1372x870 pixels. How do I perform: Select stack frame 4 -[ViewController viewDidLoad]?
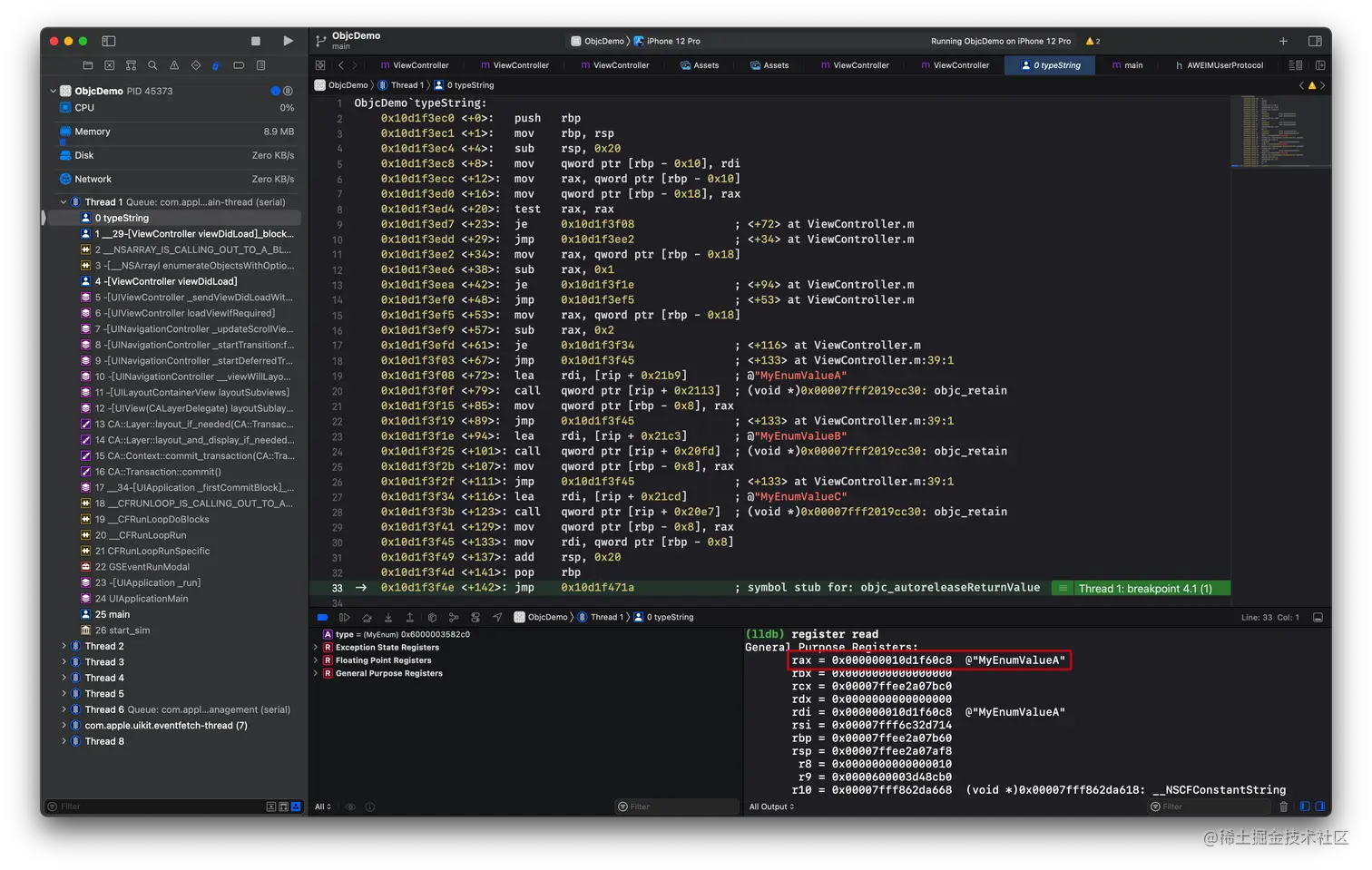pos(172,281)
